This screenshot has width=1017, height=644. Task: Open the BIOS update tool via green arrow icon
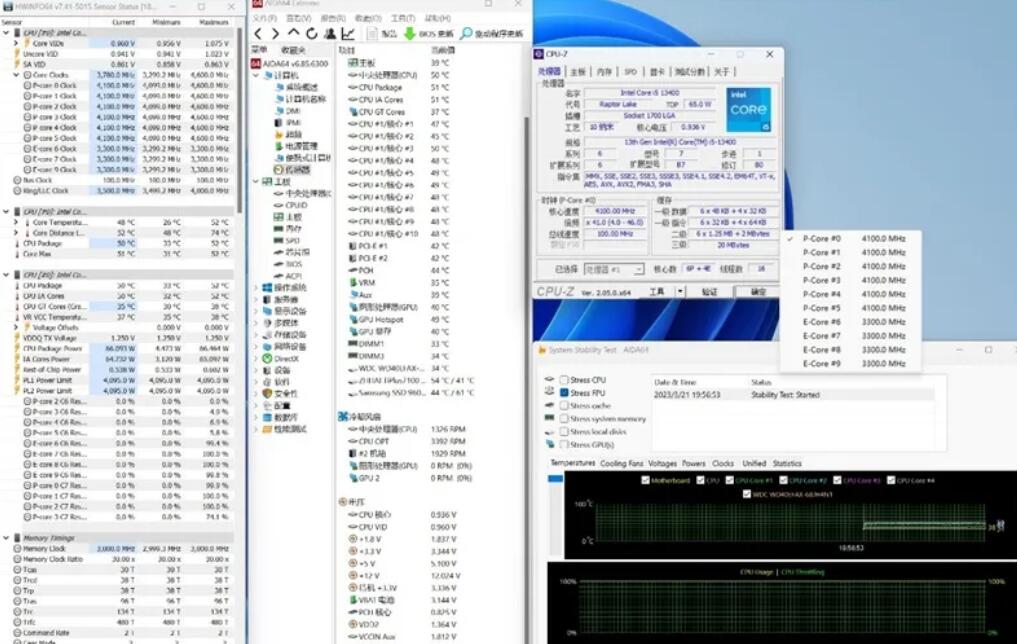click(x=410, y=33)
